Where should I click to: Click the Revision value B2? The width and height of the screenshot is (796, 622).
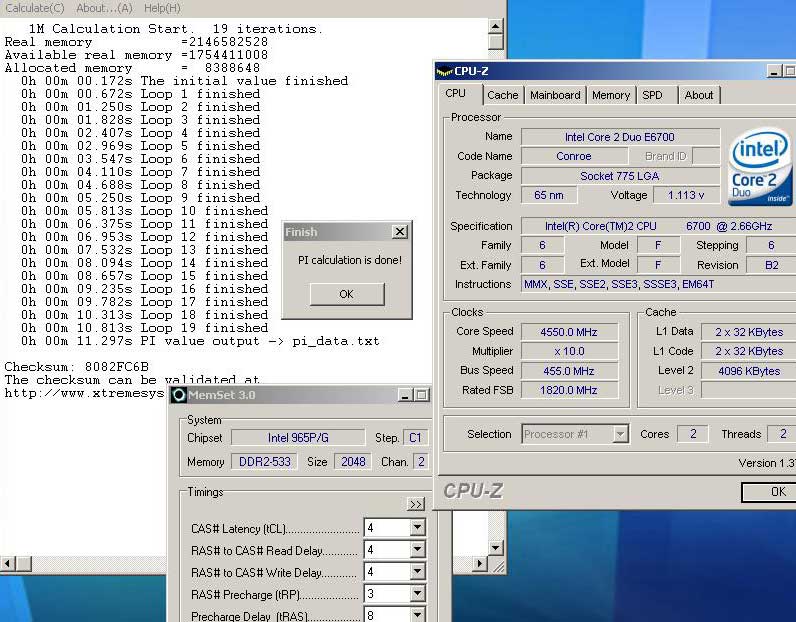coord(771,266)
